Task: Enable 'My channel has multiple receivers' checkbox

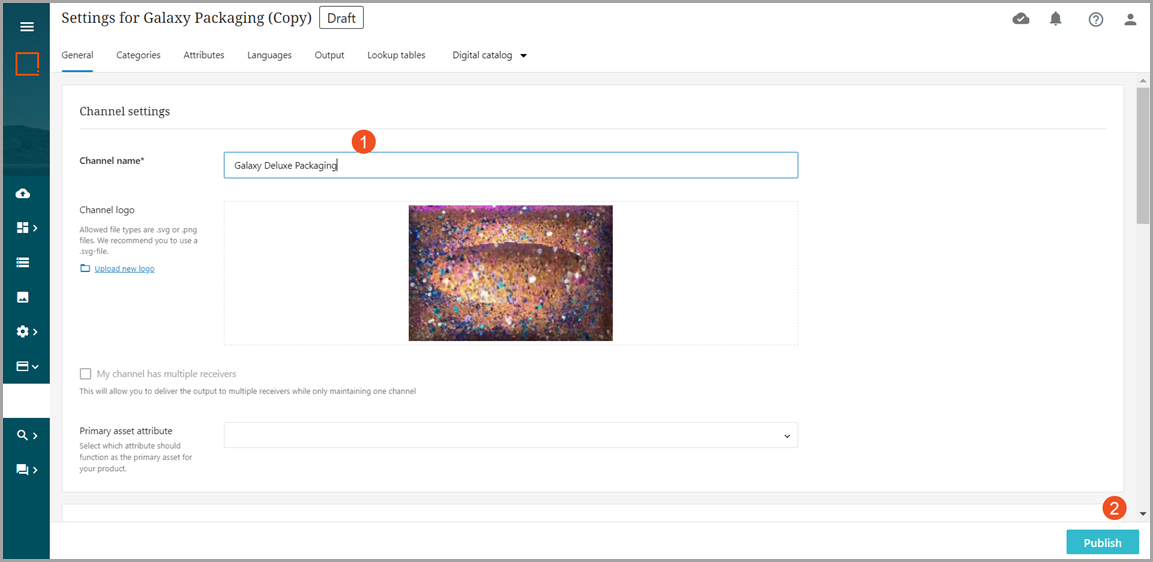Action: pos(86,374)
